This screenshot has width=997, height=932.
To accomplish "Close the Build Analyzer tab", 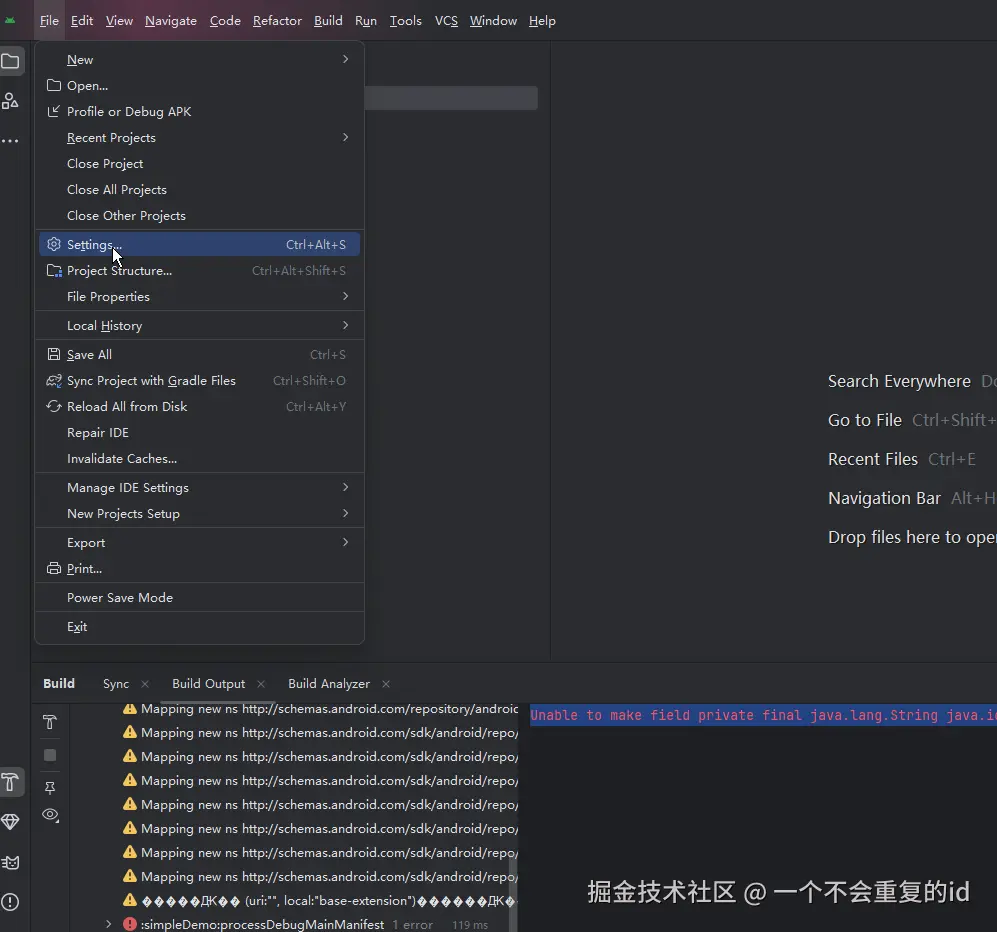I will 386,684.
